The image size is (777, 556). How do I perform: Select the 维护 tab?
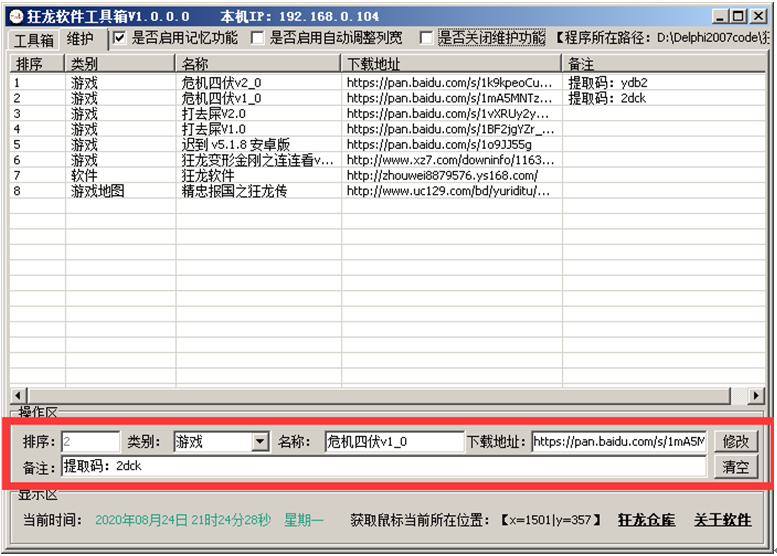click(80, 40)
